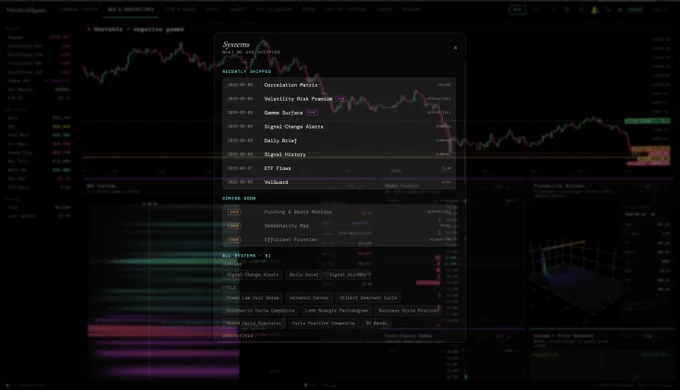Click the date beside Correlation Matrix
The height and width of the screenshot is (390, 680).
click(240, 85)
